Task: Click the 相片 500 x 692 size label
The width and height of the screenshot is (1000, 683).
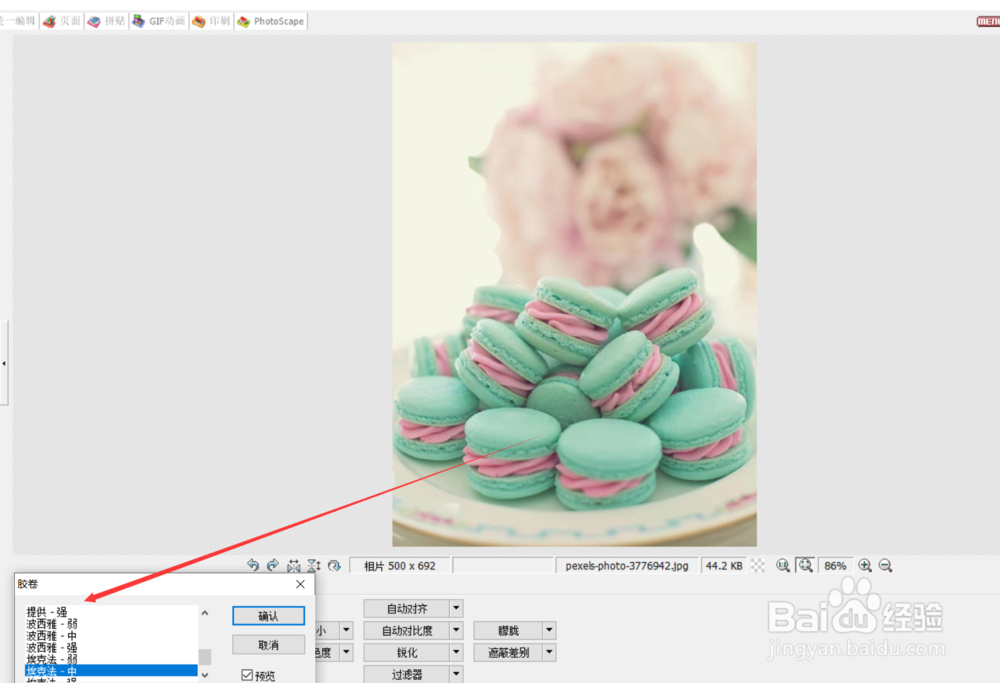Action: coord(400,566)
